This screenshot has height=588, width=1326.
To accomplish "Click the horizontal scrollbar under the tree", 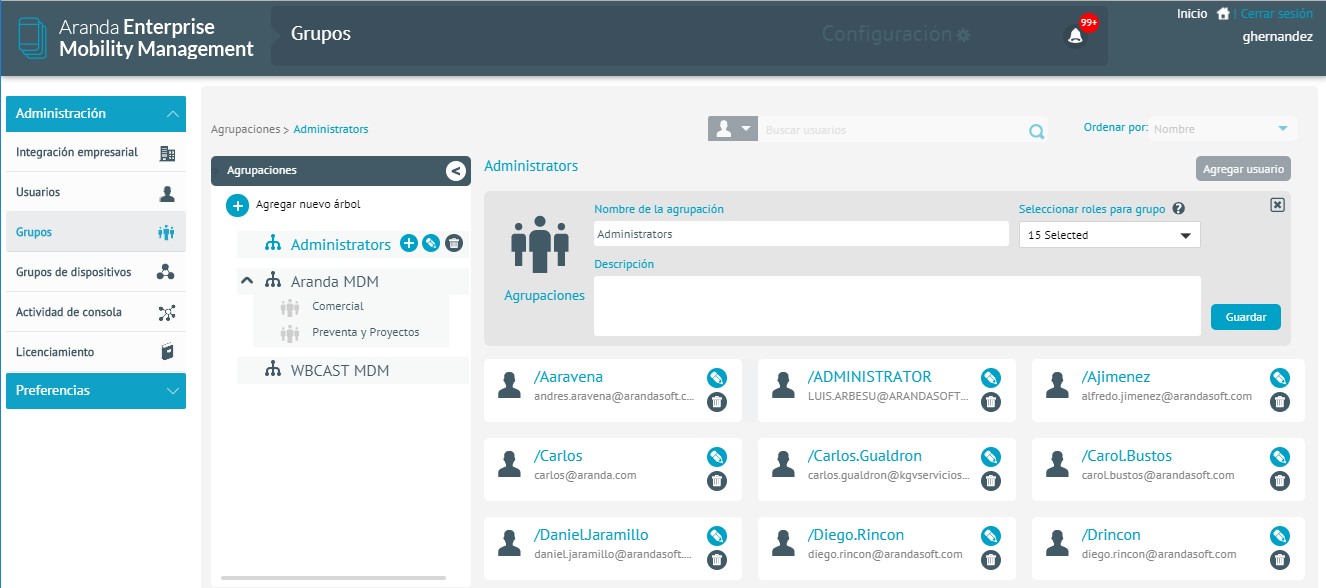I will [333, 578].
